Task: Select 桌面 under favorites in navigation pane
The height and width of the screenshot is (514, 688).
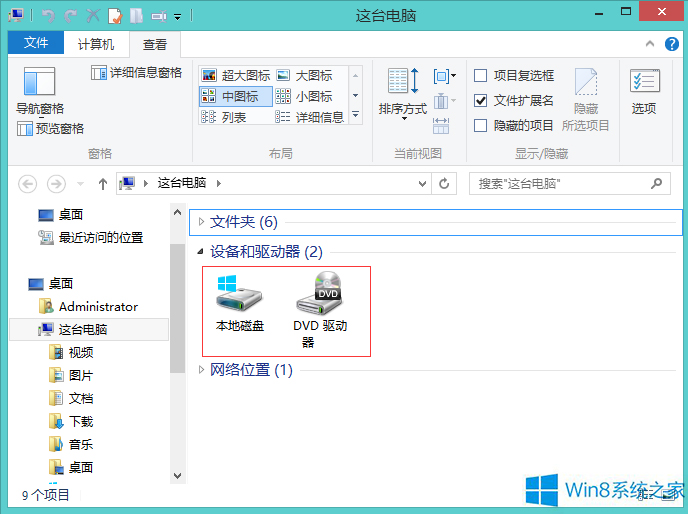Action: [x=61, y=215]
